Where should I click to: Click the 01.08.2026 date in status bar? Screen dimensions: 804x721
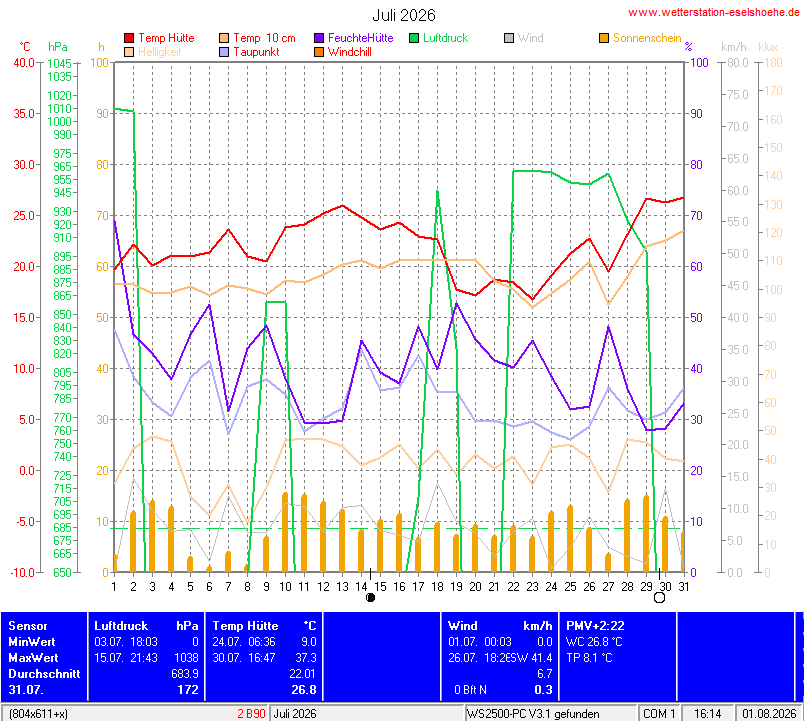(x=769, y=713)
